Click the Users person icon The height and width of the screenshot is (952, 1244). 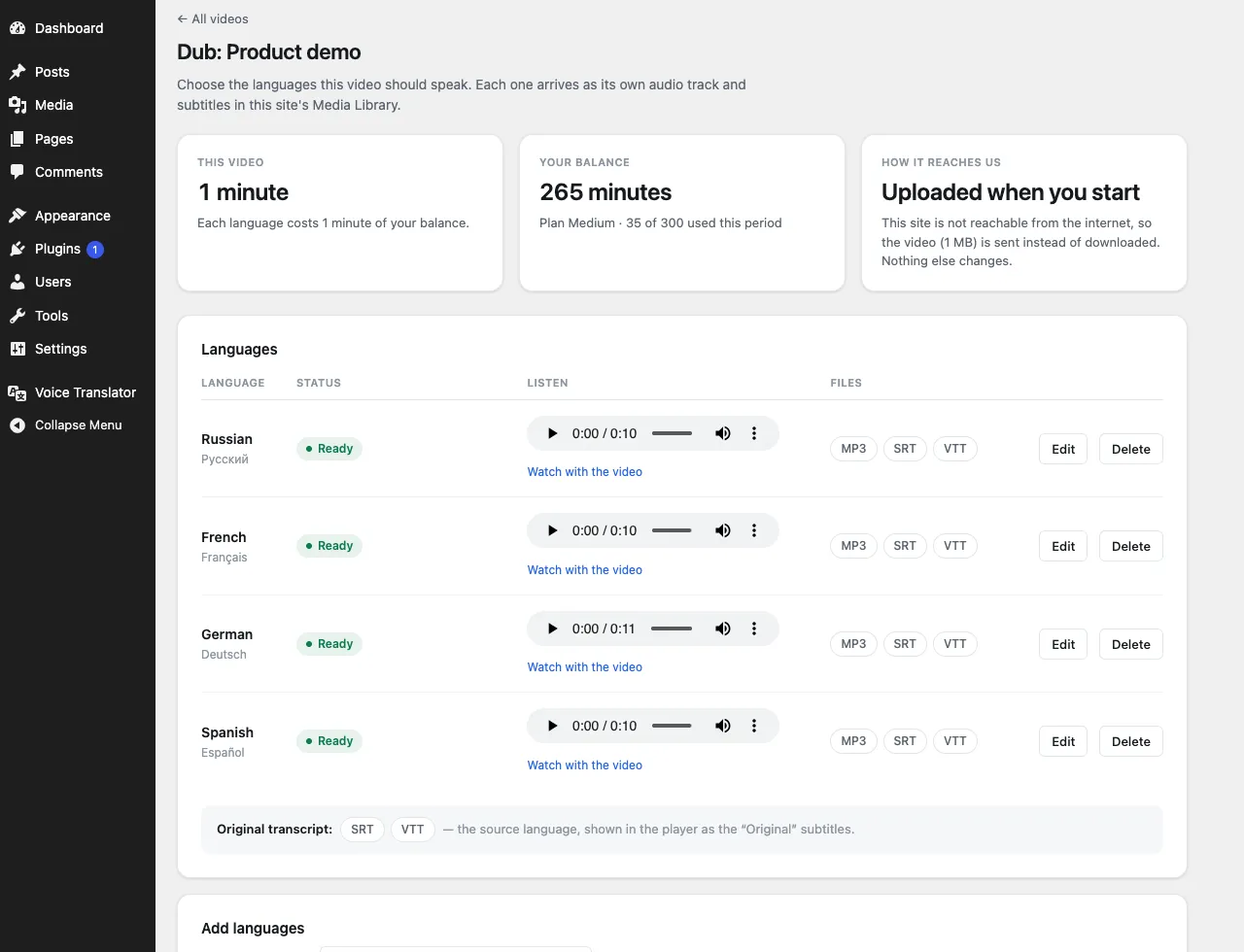pos(17,282)
